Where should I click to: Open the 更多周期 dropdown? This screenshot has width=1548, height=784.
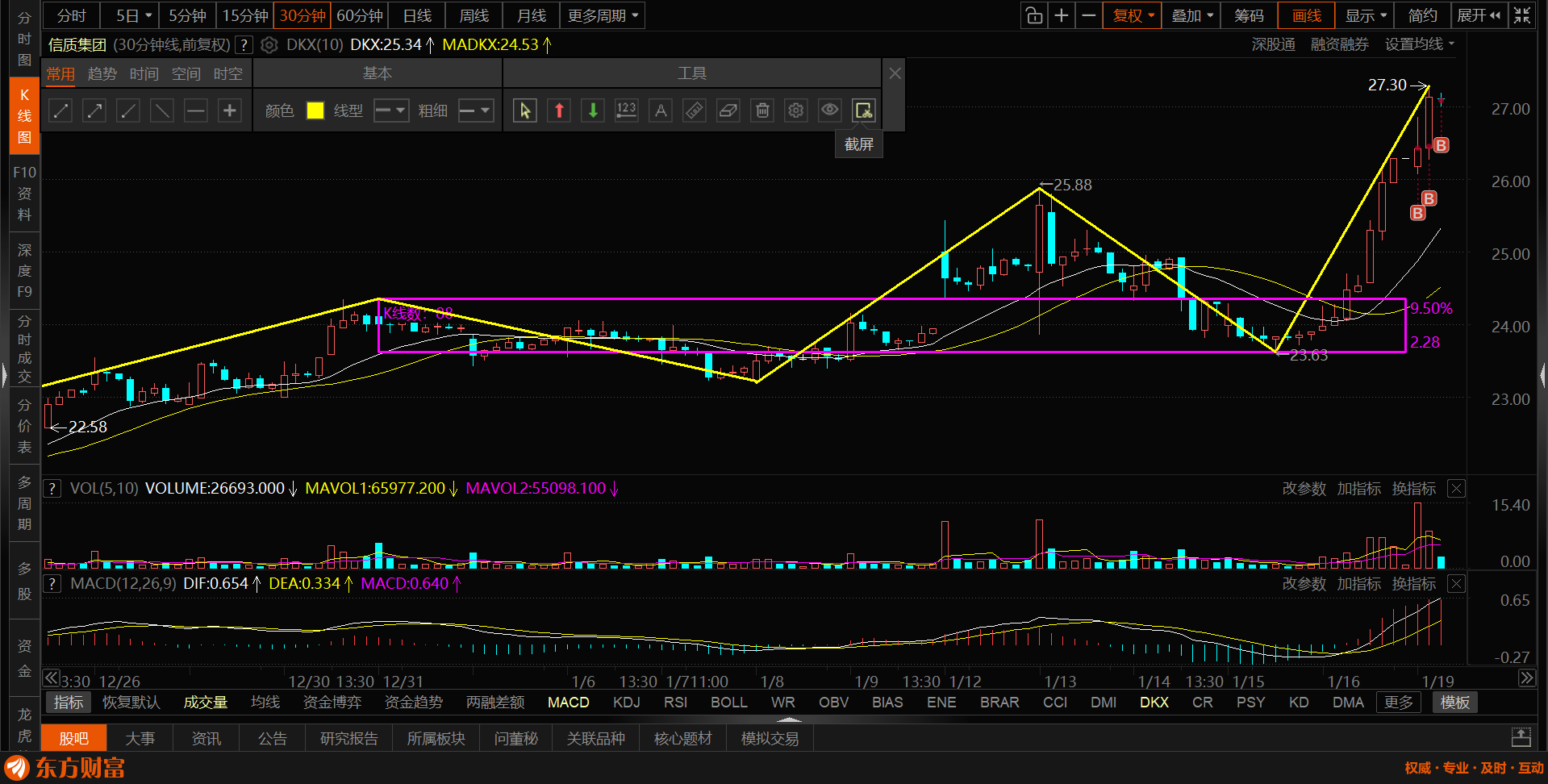[x=603, y=15]
